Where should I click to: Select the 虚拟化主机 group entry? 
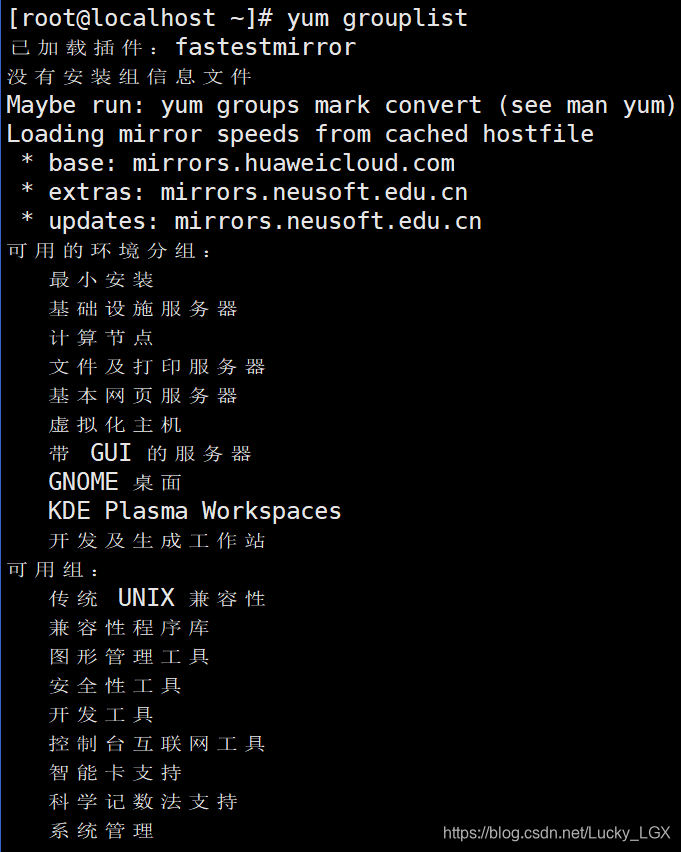[115, 425]
